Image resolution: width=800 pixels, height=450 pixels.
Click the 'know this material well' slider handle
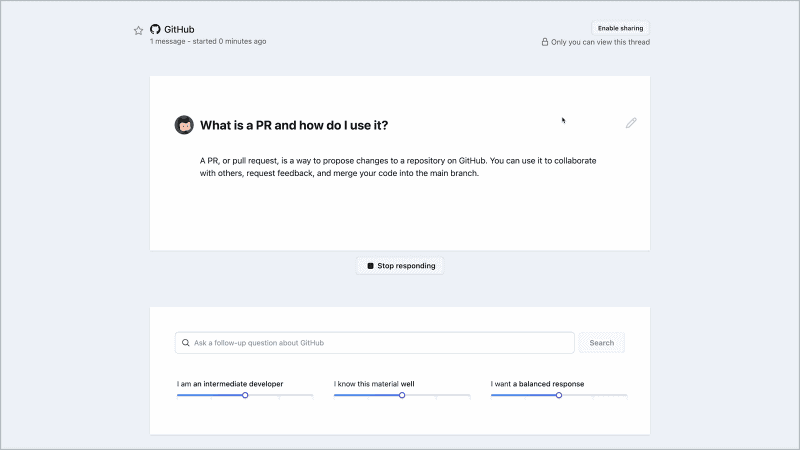pyautogui.click(x=402, y=395)
